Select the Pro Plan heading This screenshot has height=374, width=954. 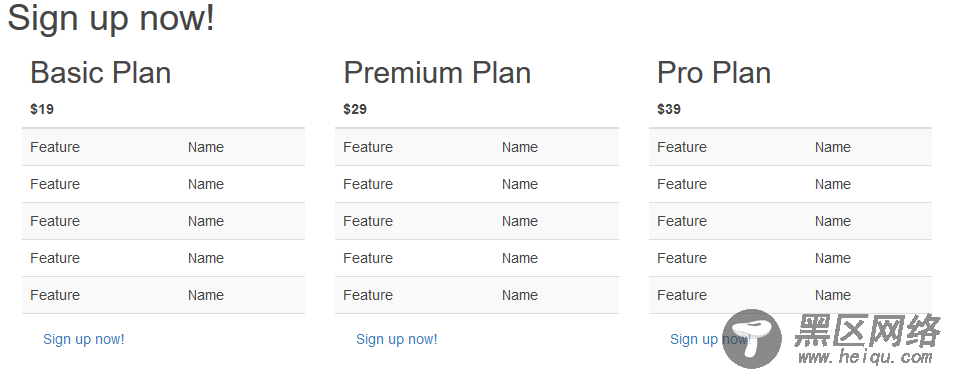click(714, 73)
